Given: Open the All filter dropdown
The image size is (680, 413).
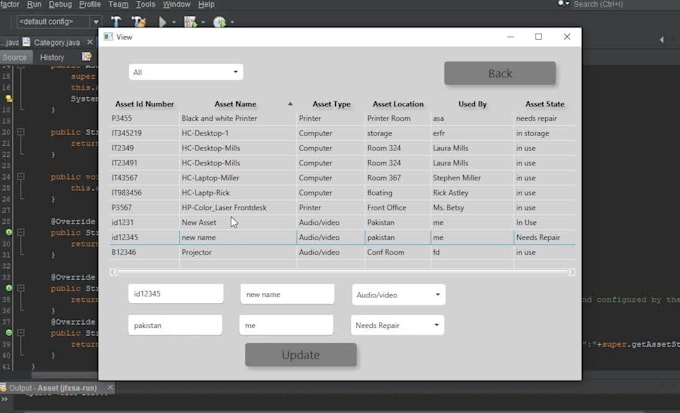Looking at the screenshot, I should pyautogui.click(x=186, y=72).
